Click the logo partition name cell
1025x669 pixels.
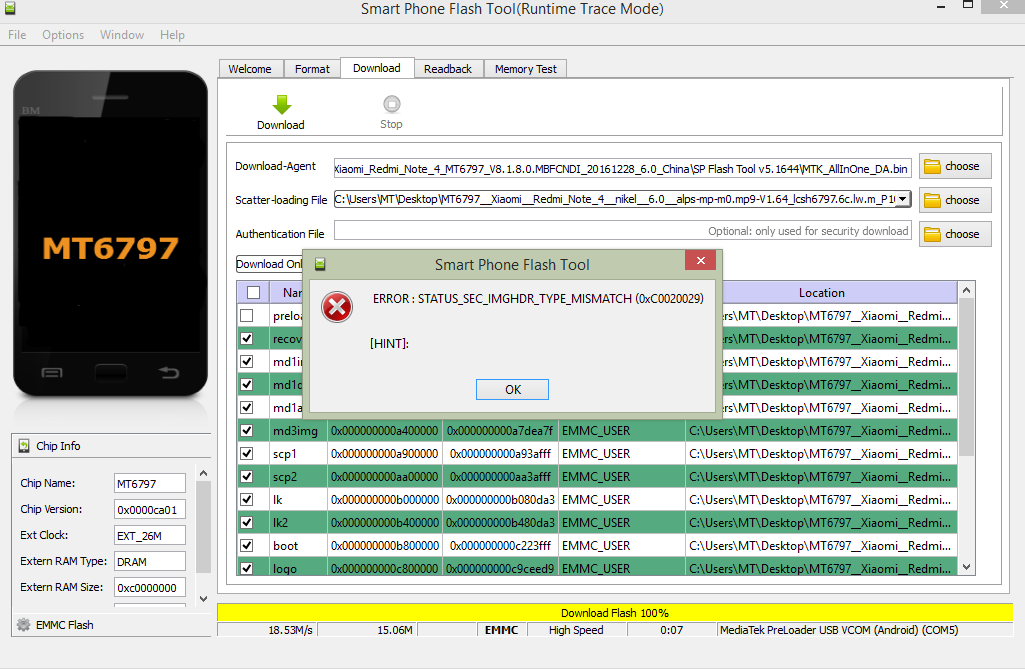point(298,568)
